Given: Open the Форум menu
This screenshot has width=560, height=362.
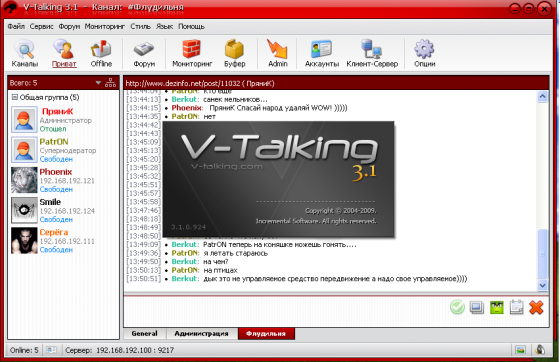Looking at the screenshot, I should pyautogui.click(x=69, y=26).
